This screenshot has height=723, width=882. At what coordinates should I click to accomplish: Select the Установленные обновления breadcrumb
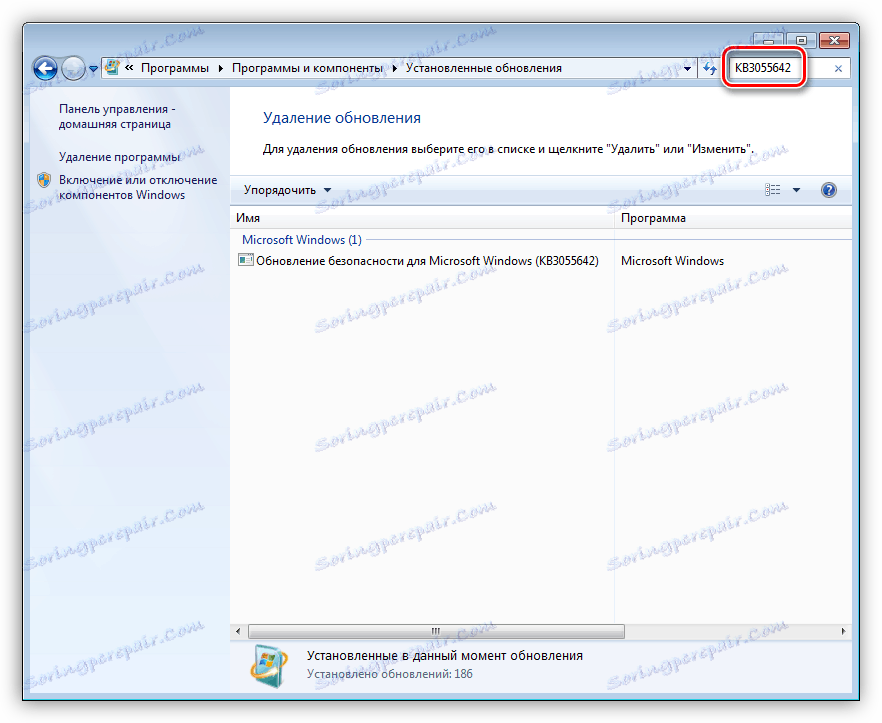pyautogui.click(x=484, y=68)
